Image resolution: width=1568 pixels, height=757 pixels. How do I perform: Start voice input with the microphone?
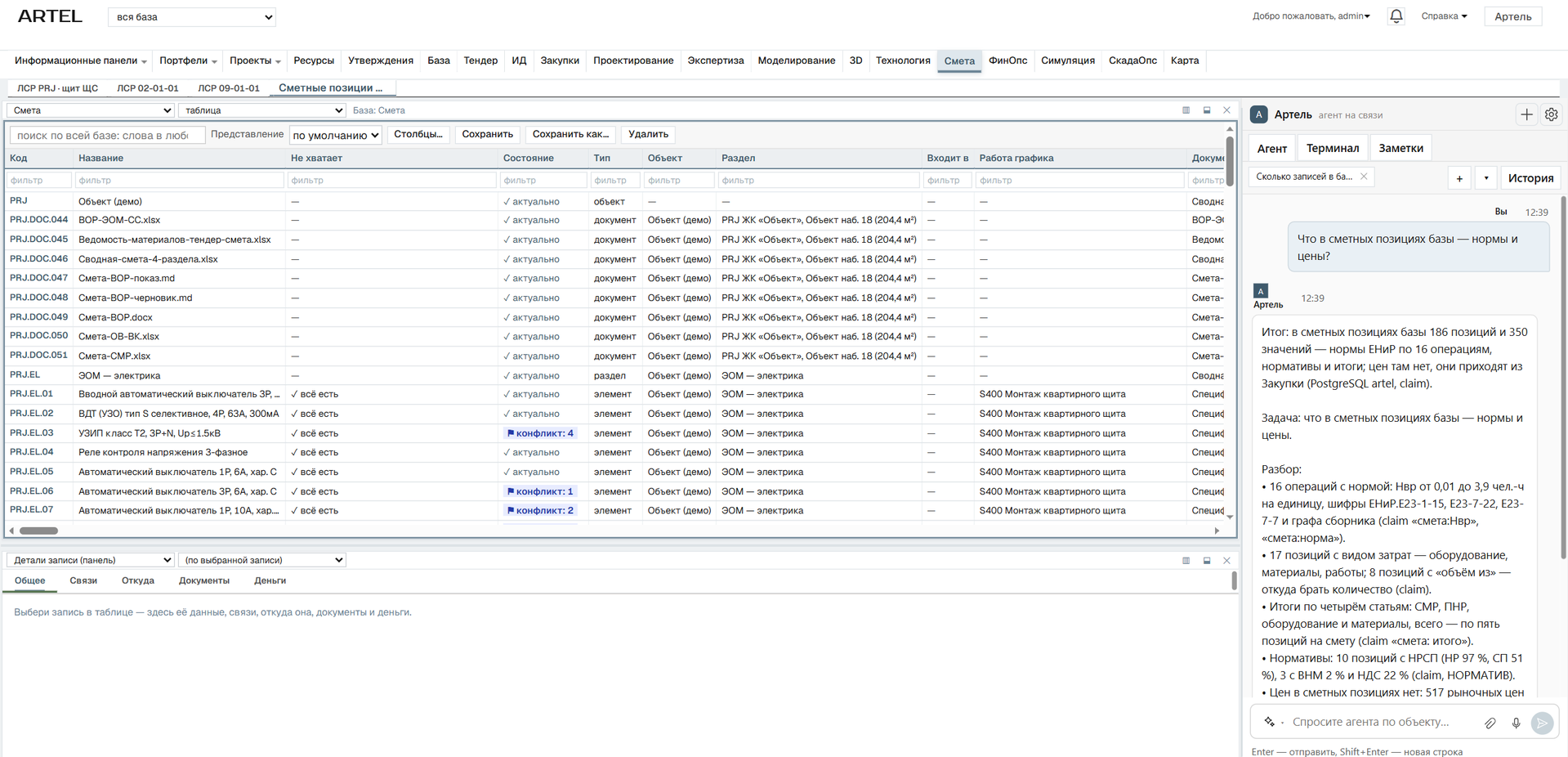pyautogui.click(x=1516, y=723)
